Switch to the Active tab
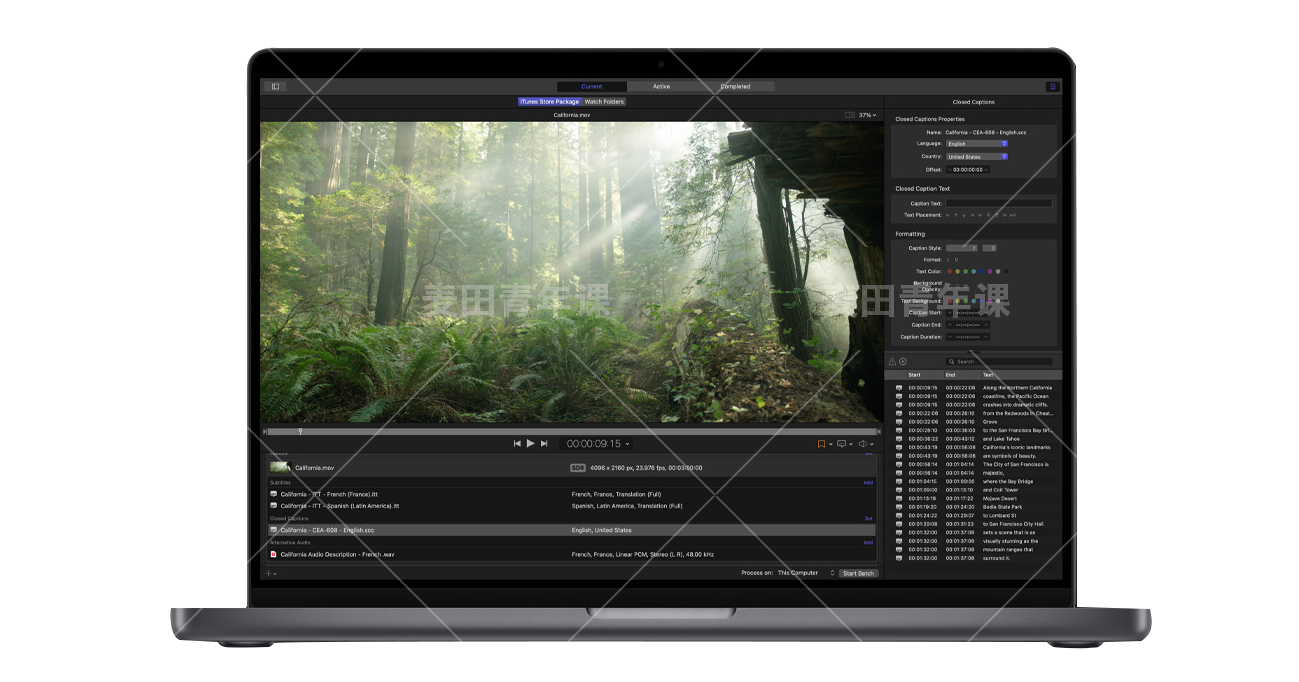The image size is (1299, 682). point(662,87)
